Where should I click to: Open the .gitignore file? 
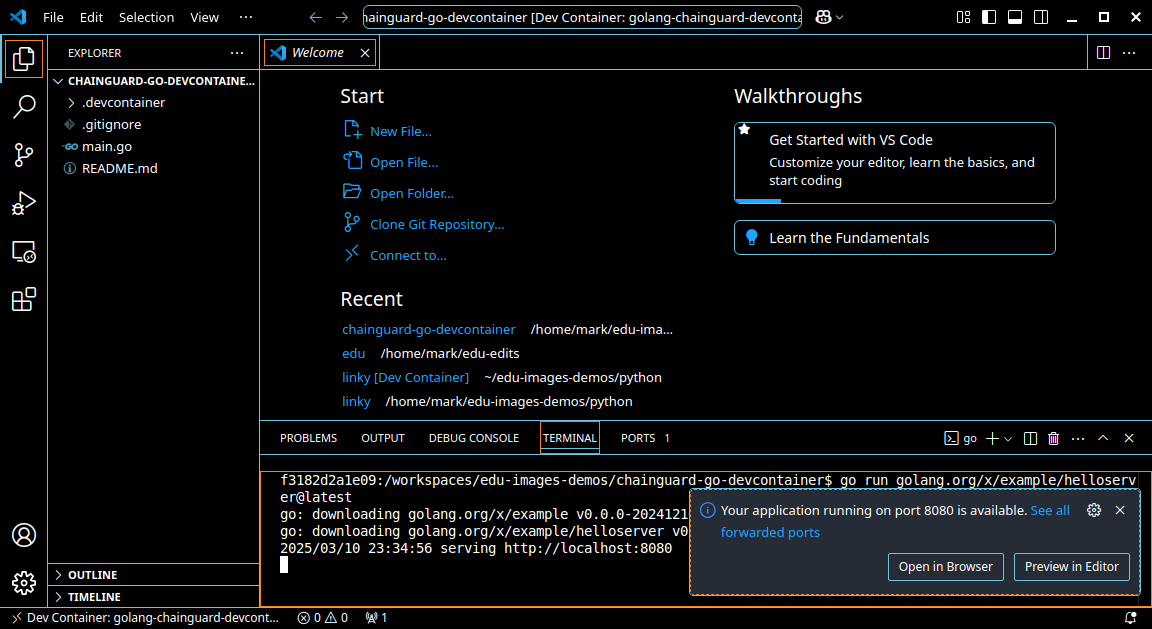[x=155, y=125]
